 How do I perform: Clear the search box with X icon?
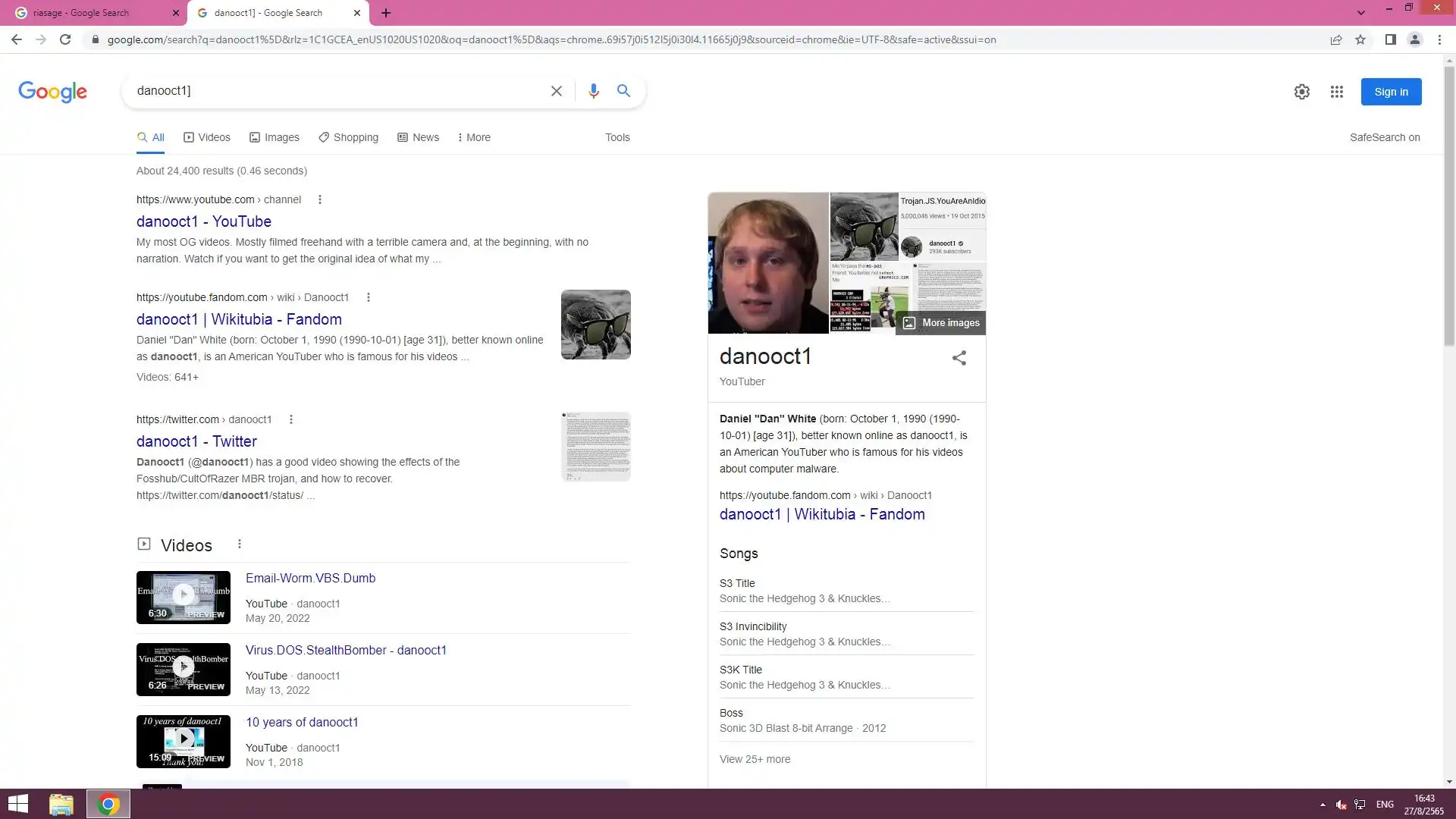point(556,91)
